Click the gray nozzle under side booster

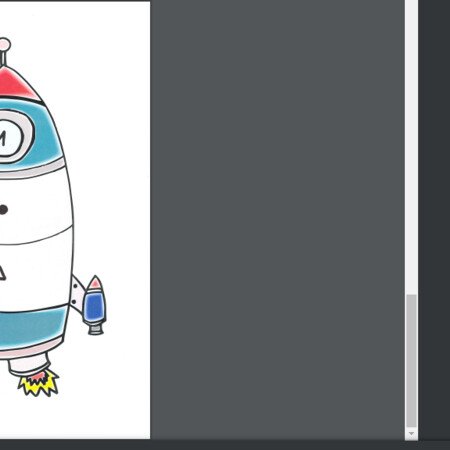coord(96,330)
